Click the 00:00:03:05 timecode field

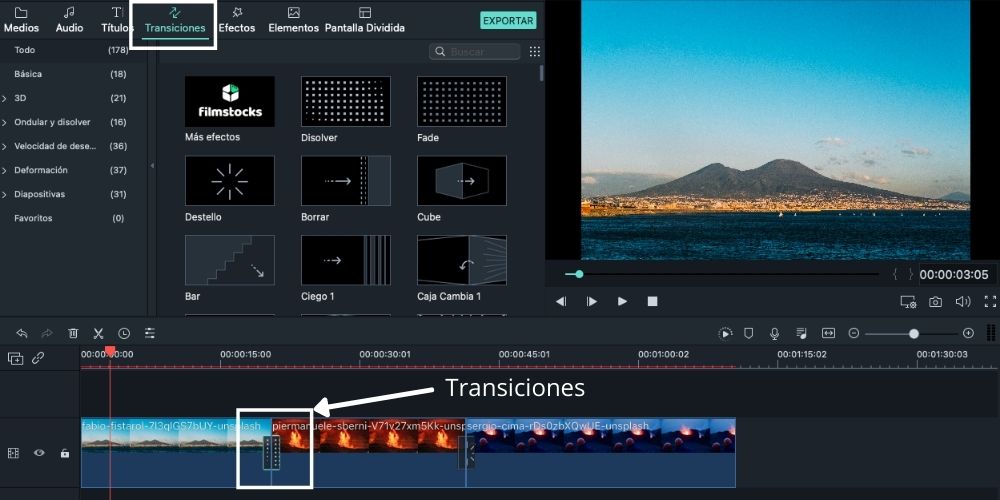(x=955, y=275)
